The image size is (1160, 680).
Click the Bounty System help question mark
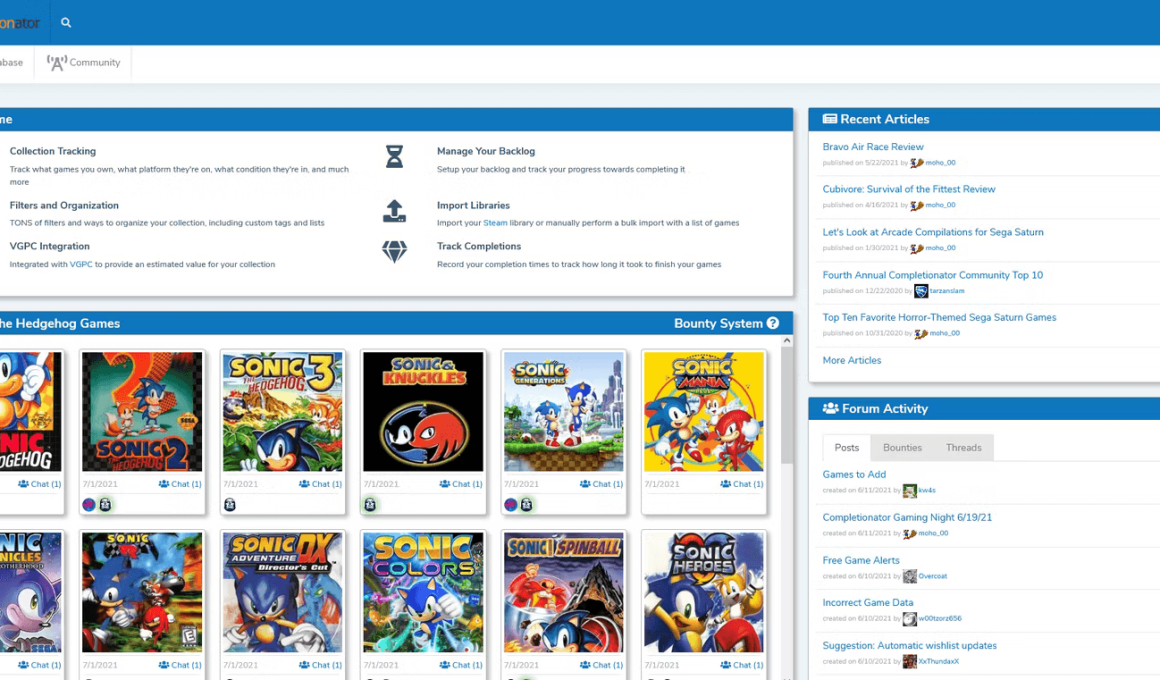click(x=772, y=323)
